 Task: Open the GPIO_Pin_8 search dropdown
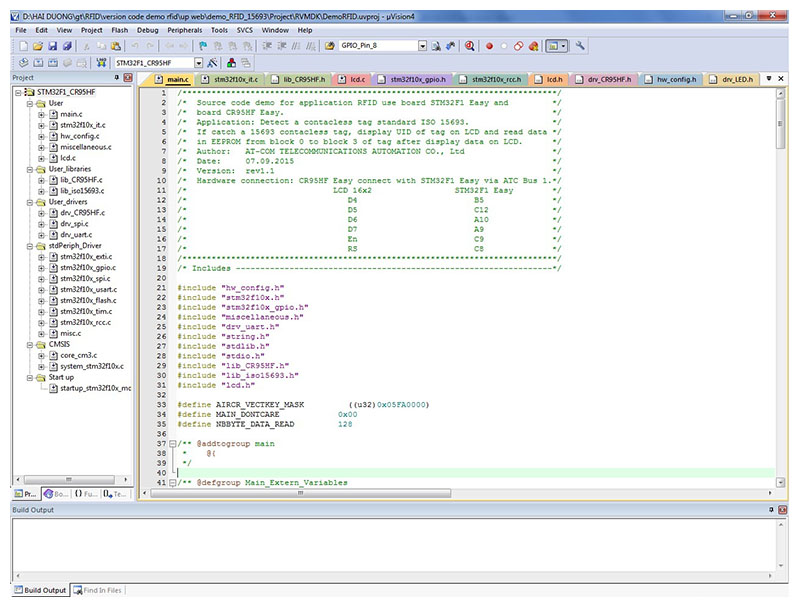422,46
